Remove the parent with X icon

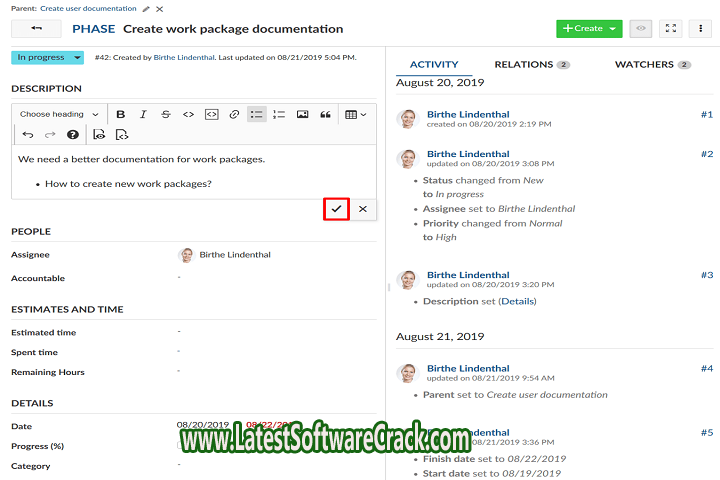click(159, 9)
